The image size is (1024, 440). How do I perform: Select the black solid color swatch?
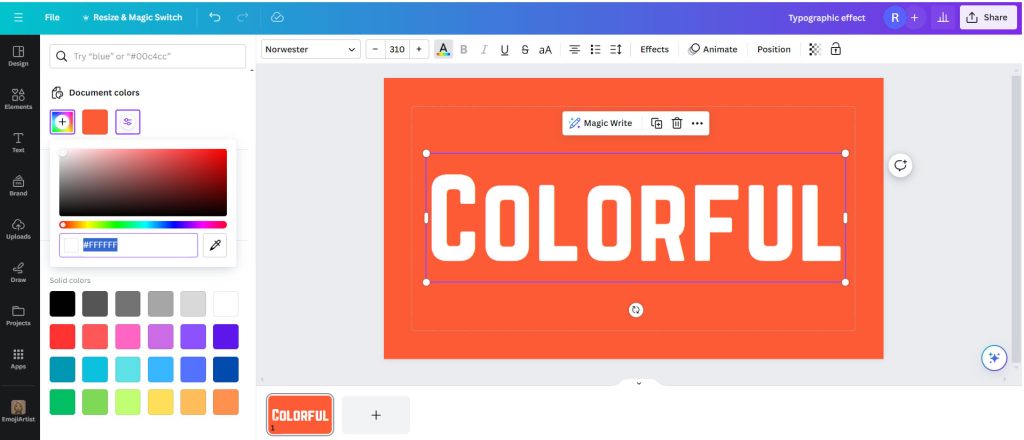[62, 304]
